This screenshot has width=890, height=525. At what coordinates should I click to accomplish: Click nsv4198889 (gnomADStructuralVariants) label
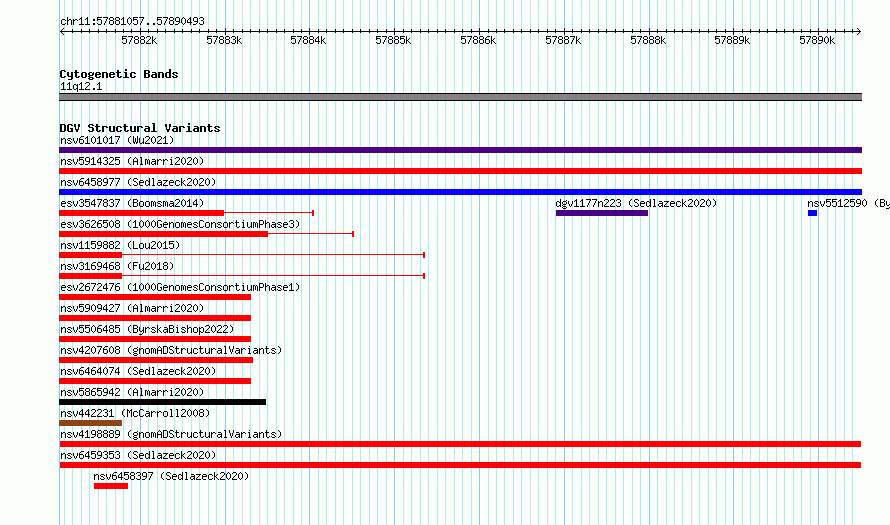click(x=171, y=434)
